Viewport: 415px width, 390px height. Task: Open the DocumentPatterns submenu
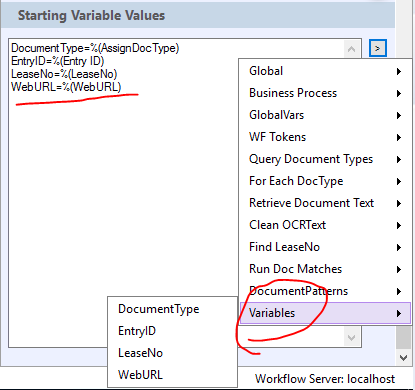(325, 291)
